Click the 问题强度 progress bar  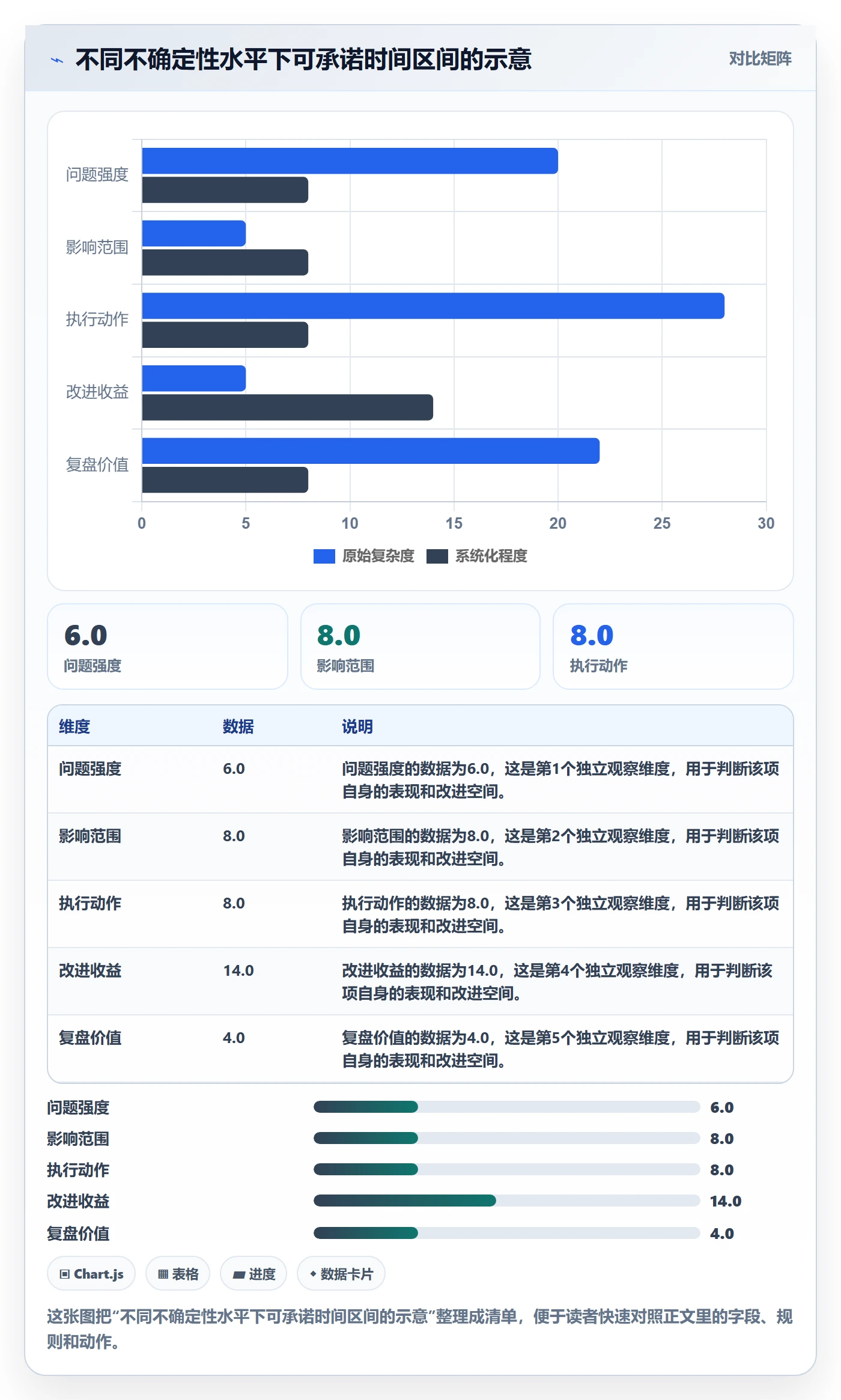point(506,1107)
